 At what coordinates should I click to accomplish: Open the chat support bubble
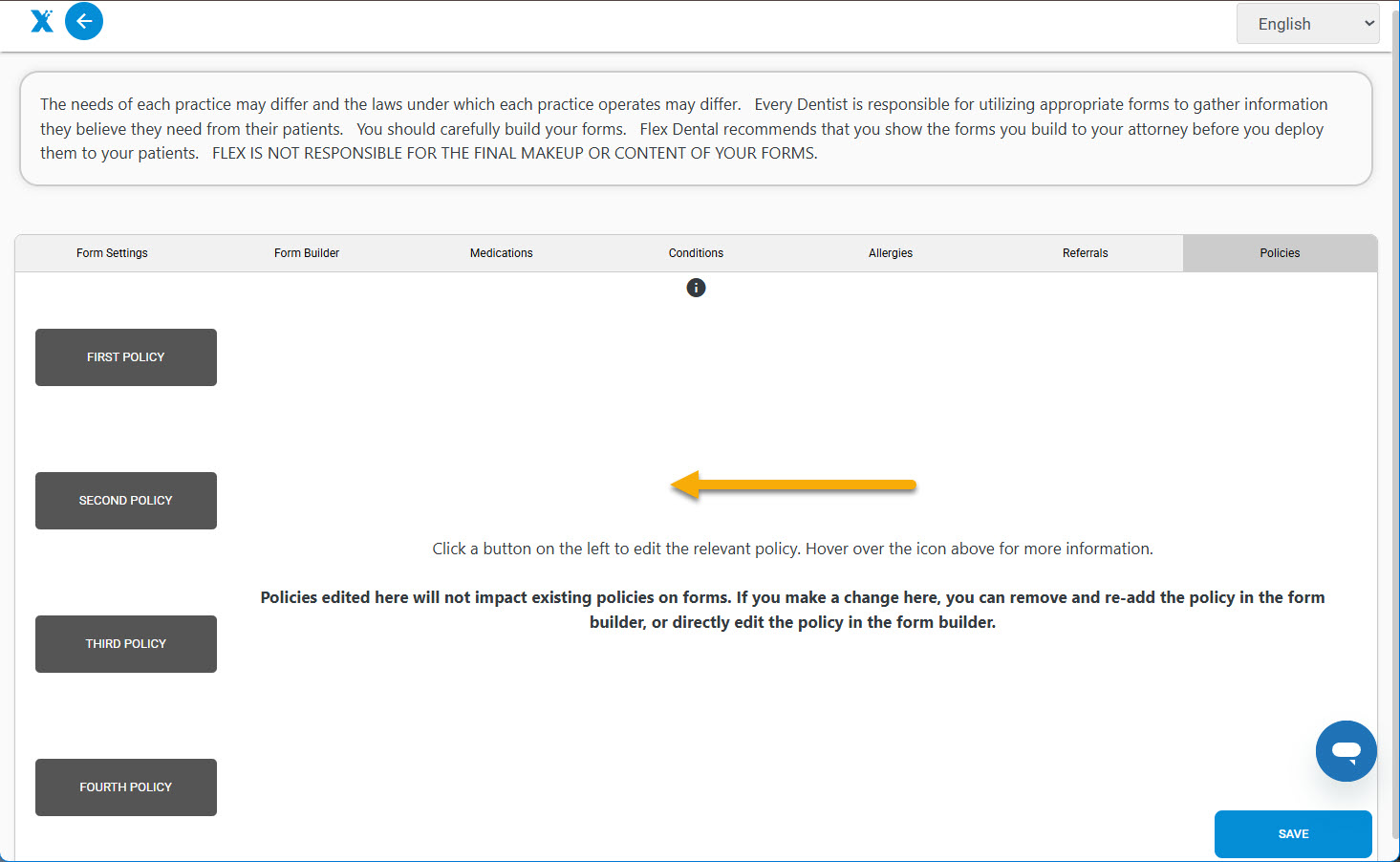click(1346, 751)
